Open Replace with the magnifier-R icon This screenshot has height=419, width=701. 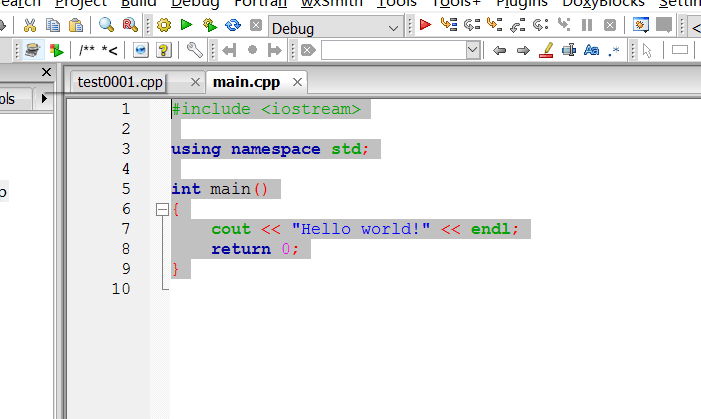(x=130, y=25)
